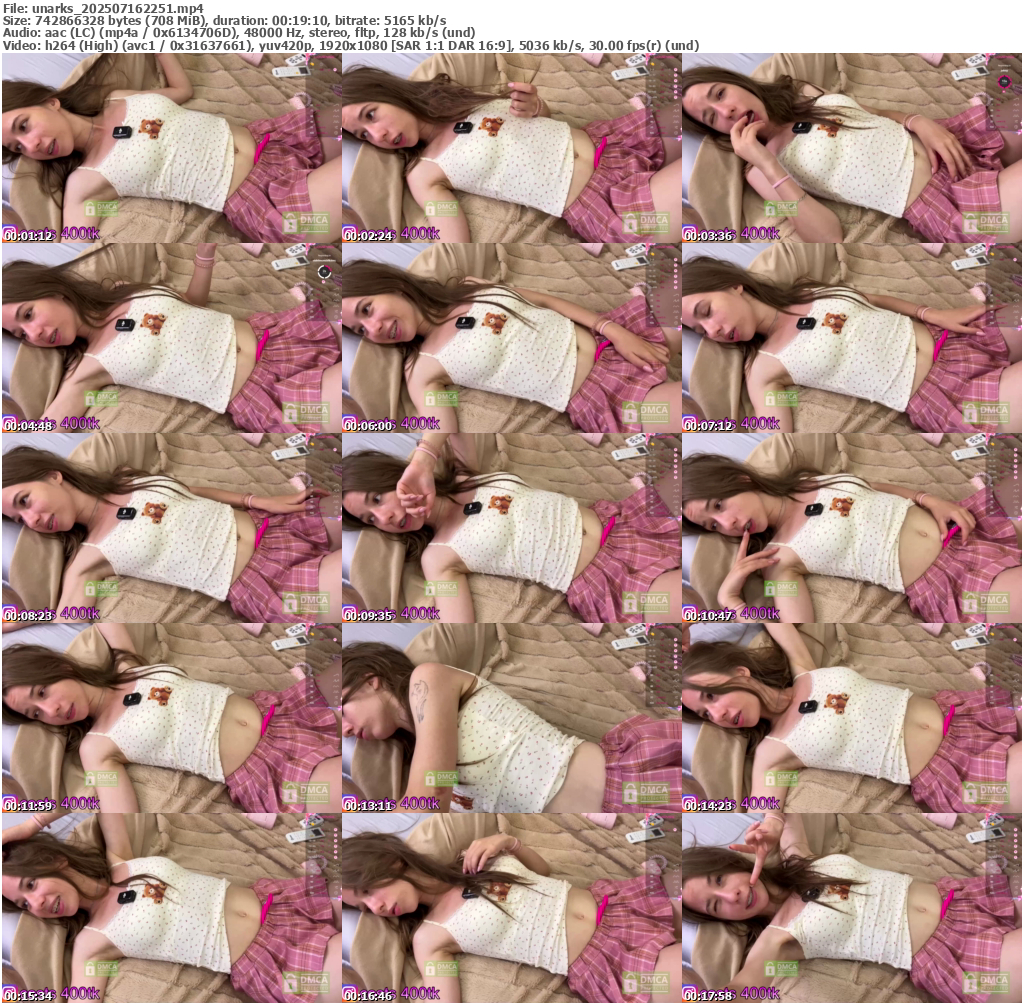Open the thumbnail at timestamp 00:10:47

[852, 528]
